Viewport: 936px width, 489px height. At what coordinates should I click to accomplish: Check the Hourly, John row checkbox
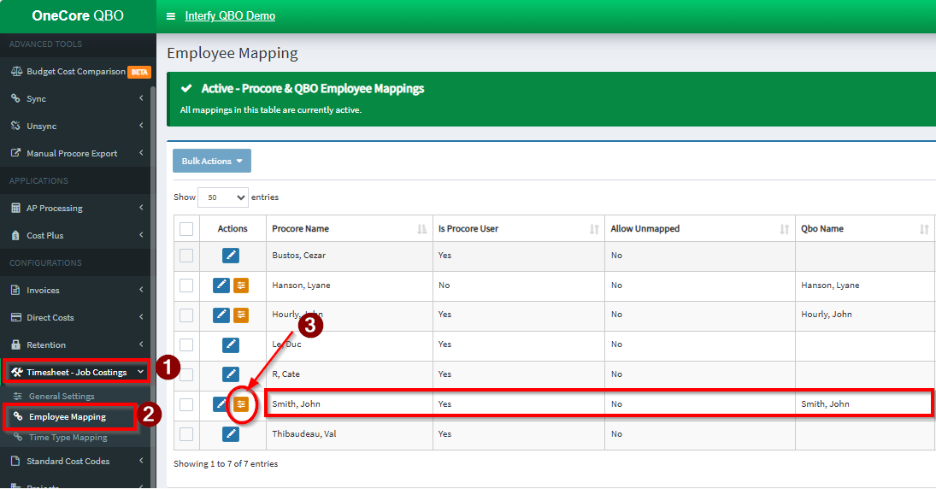(x=186, y=315)
